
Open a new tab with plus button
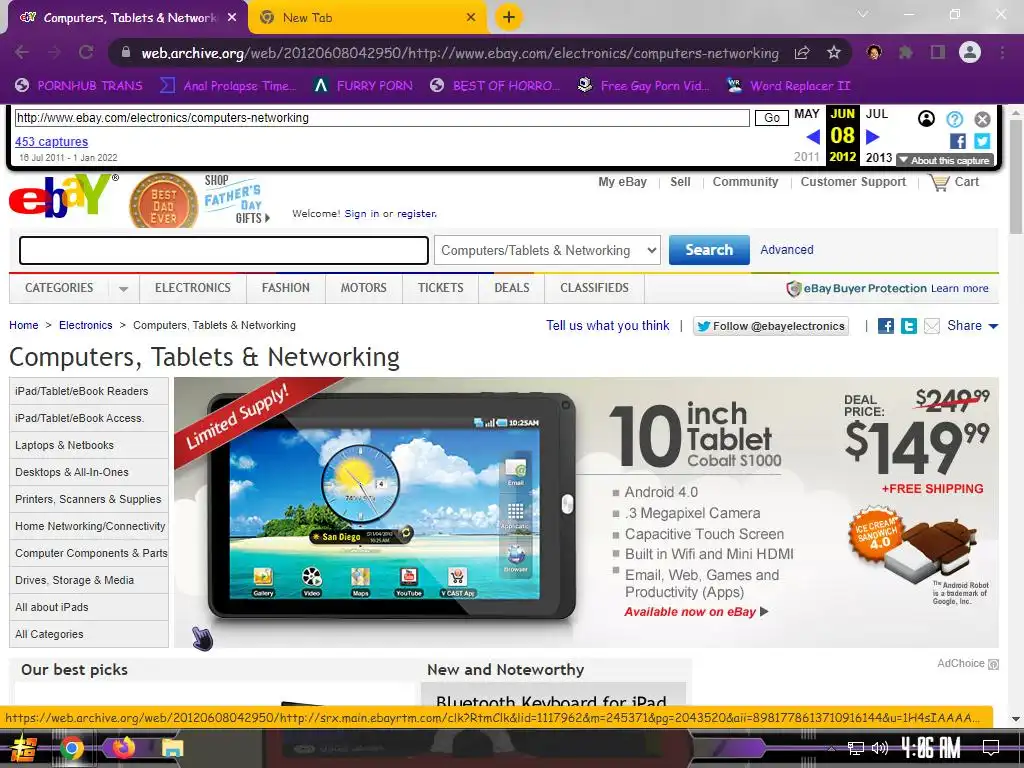(x=509, y=17)
